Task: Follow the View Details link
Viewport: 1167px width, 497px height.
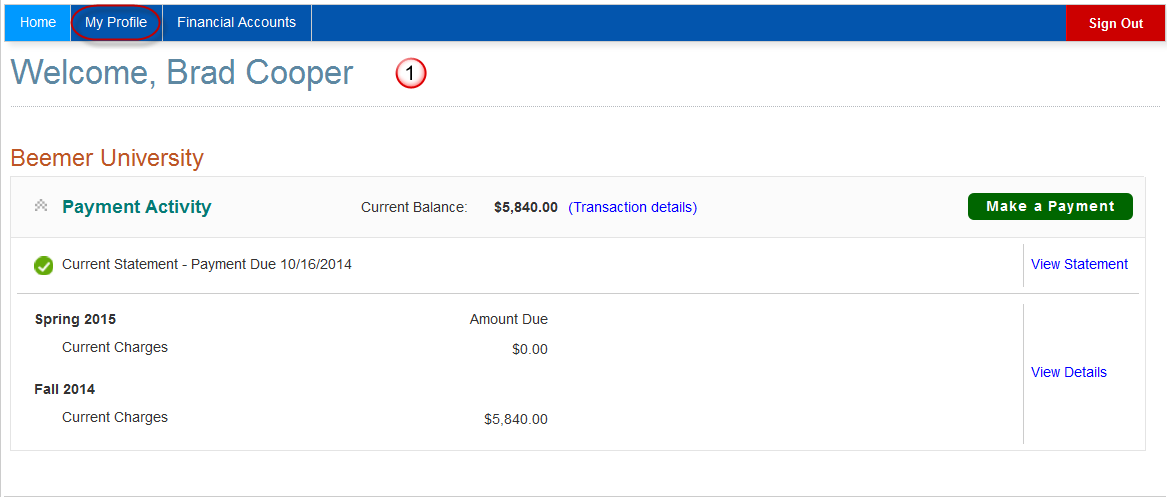Action: pos(1068,372)
